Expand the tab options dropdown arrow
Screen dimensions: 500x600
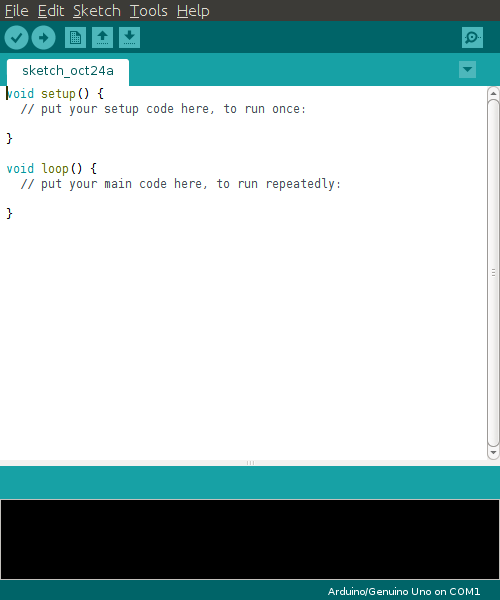[x=467, y=70]
